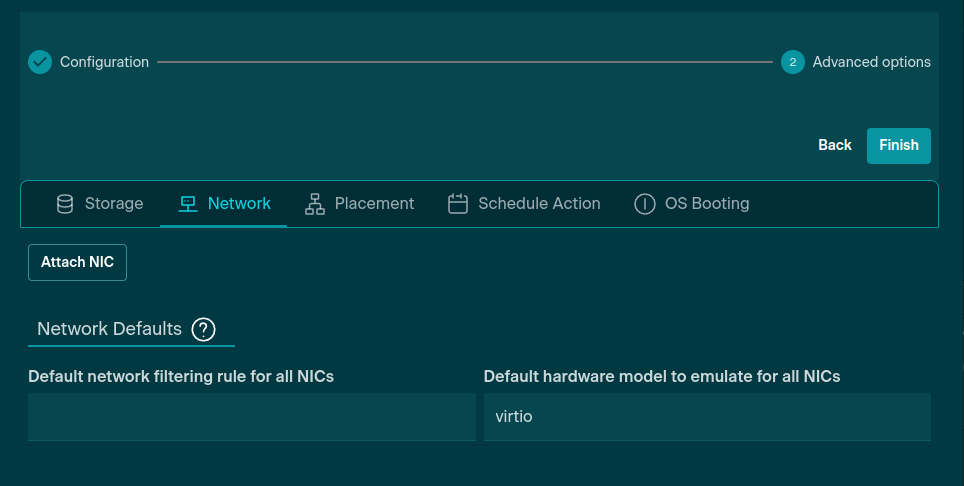Click the hardware model field showing virtio

pyautogui.click(x=706, y=416)
